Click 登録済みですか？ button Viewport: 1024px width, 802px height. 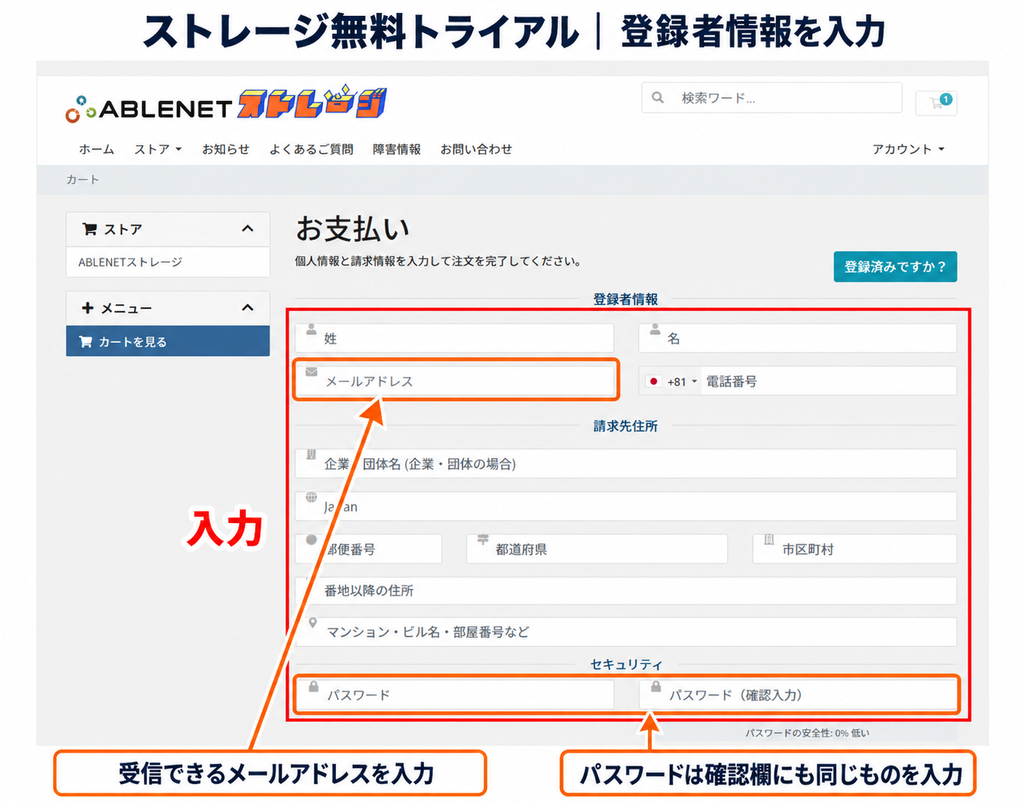tap(895, 266)
